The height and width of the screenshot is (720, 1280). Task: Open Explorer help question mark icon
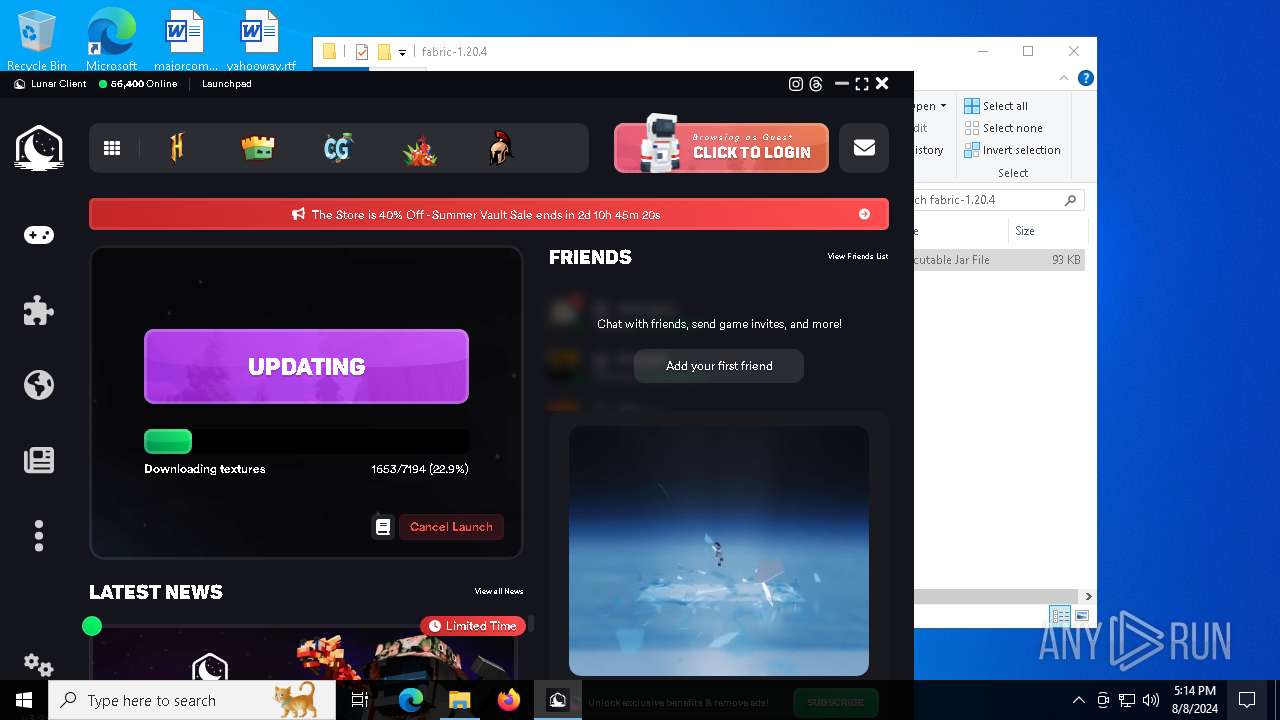click(1085, 78)
